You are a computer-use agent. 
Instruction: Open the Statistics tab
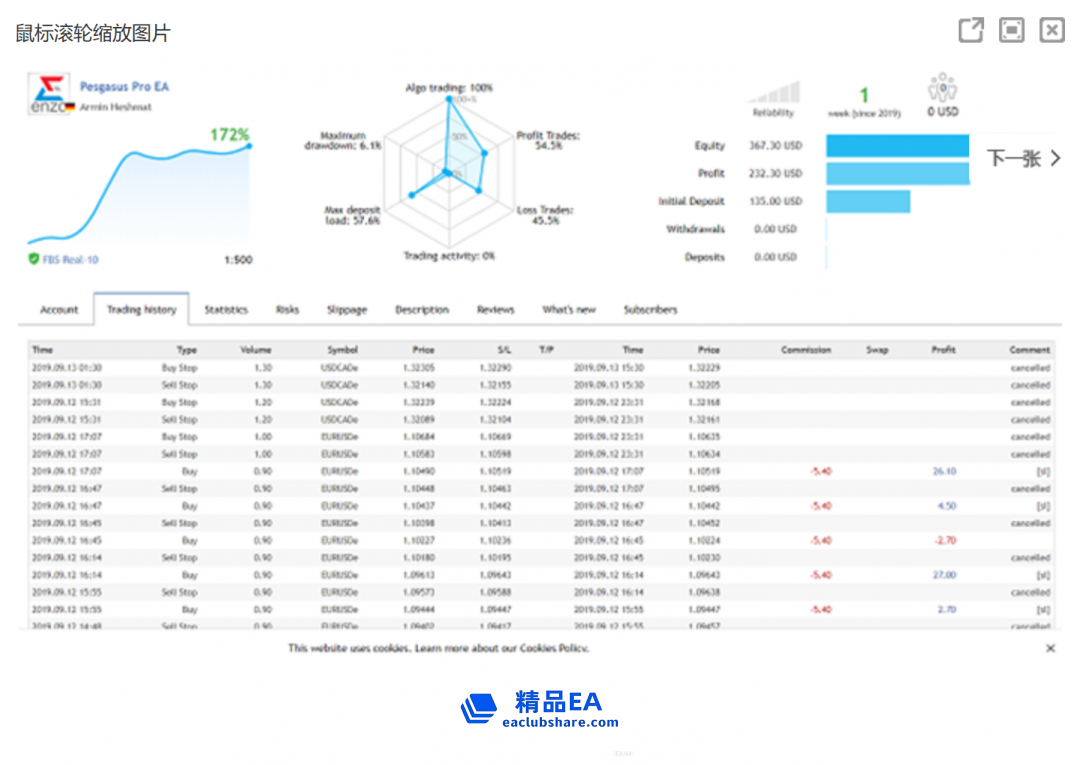click(x=226, y=310)
